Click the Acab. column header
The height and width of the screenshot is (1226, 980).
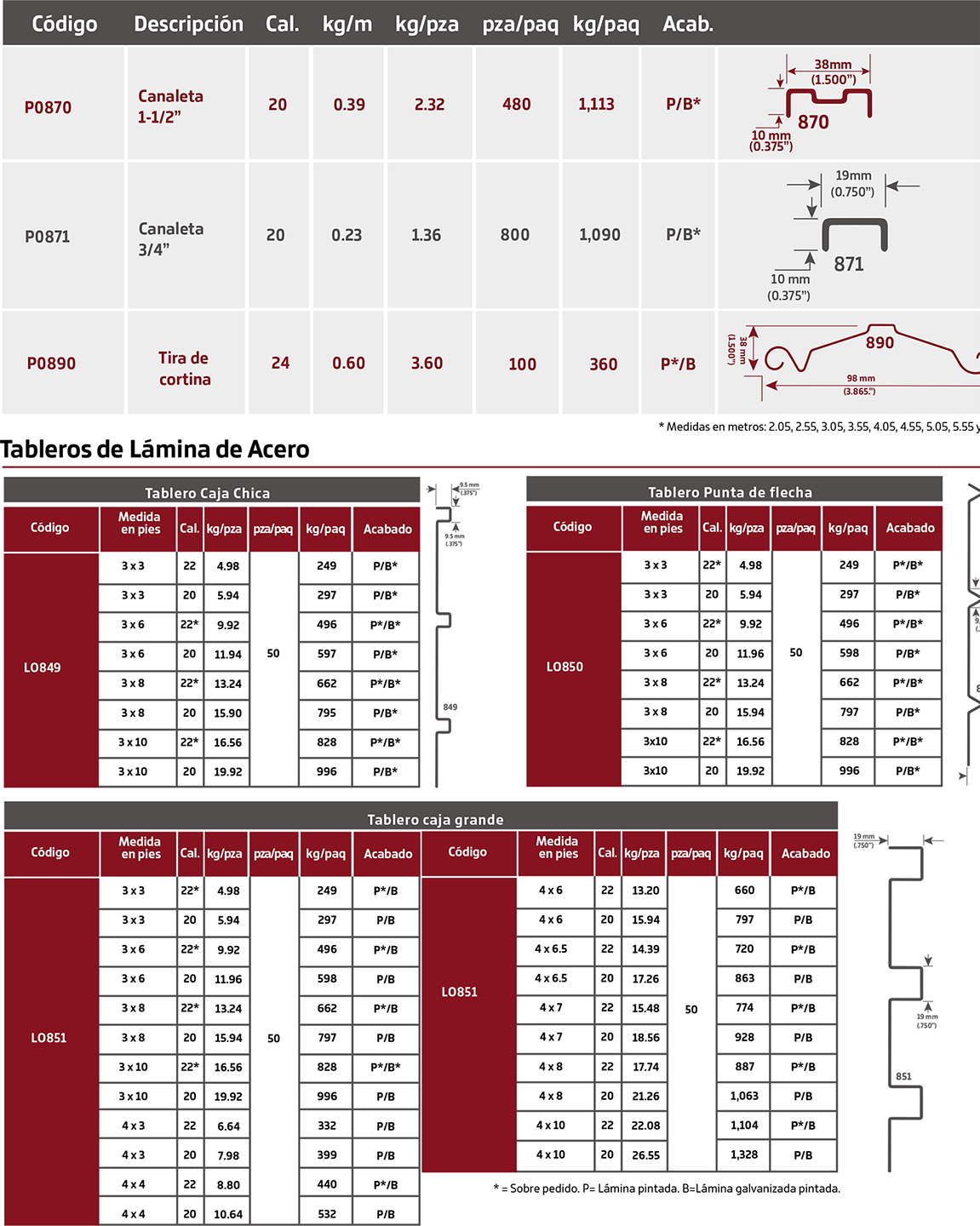(x=688, y=24)
